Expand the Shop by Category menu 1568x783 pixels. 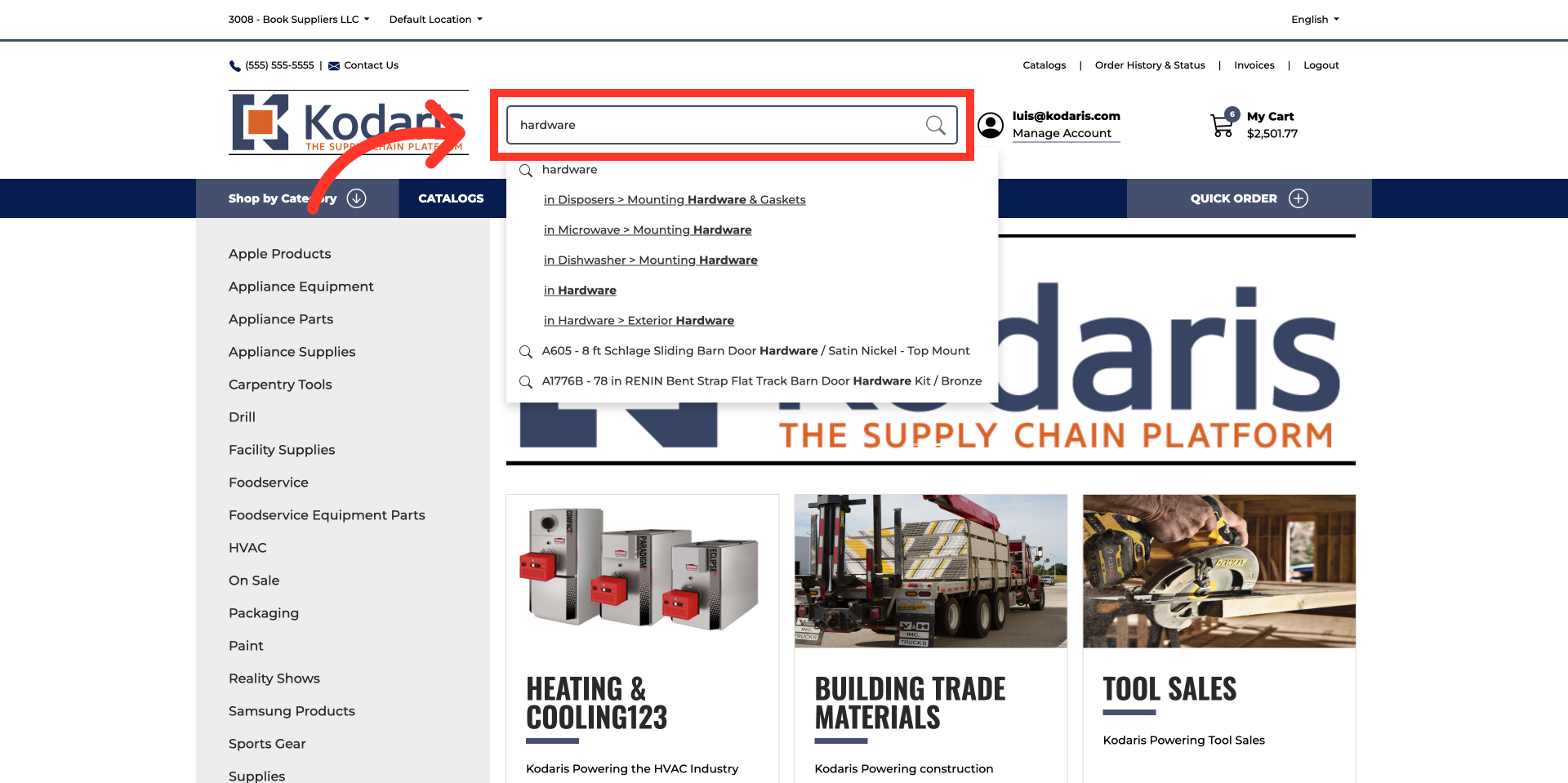click(x=297, y=198)
